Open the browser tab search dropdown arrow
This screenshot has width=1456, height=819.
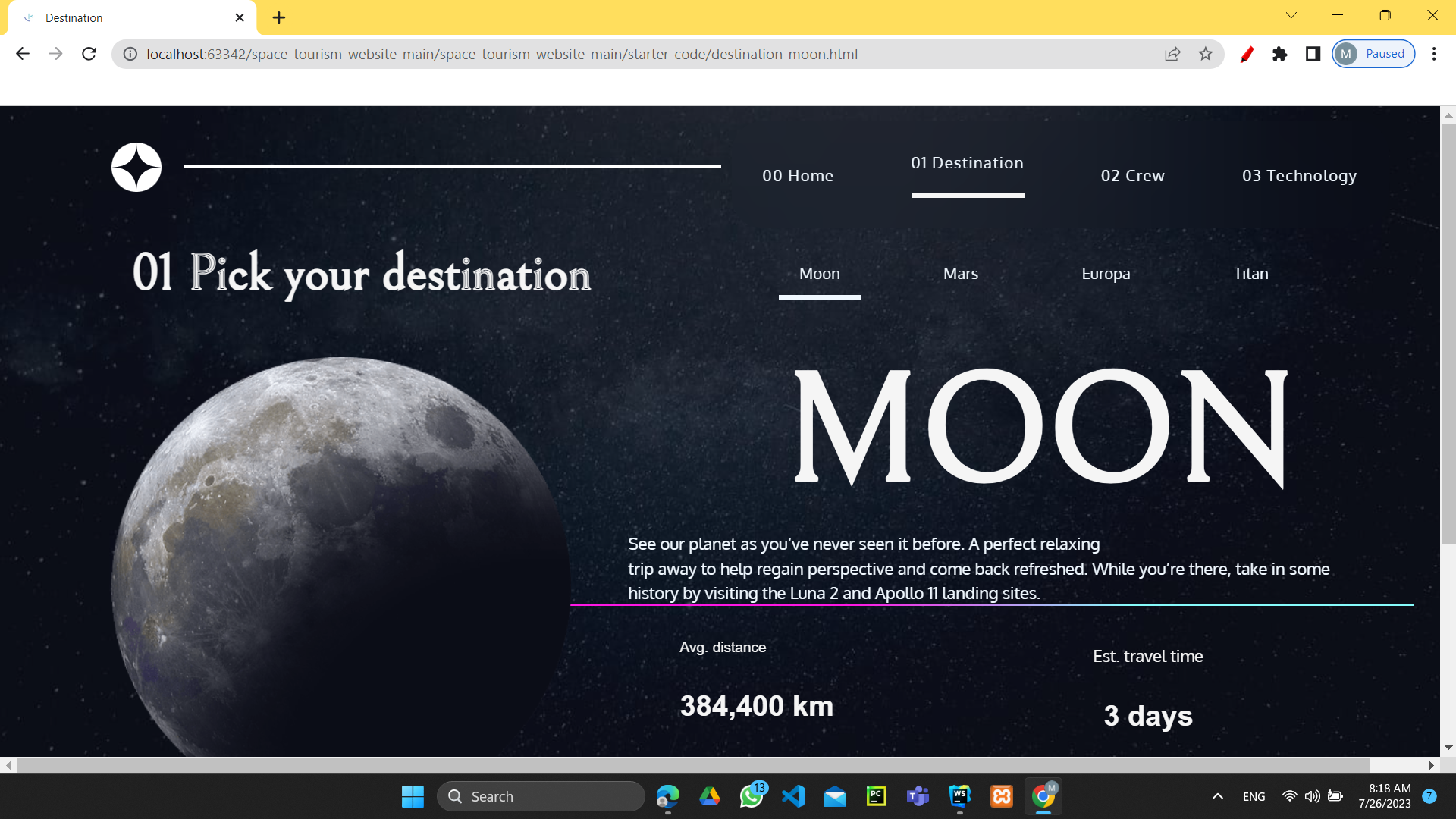(x=1291, y=15)
